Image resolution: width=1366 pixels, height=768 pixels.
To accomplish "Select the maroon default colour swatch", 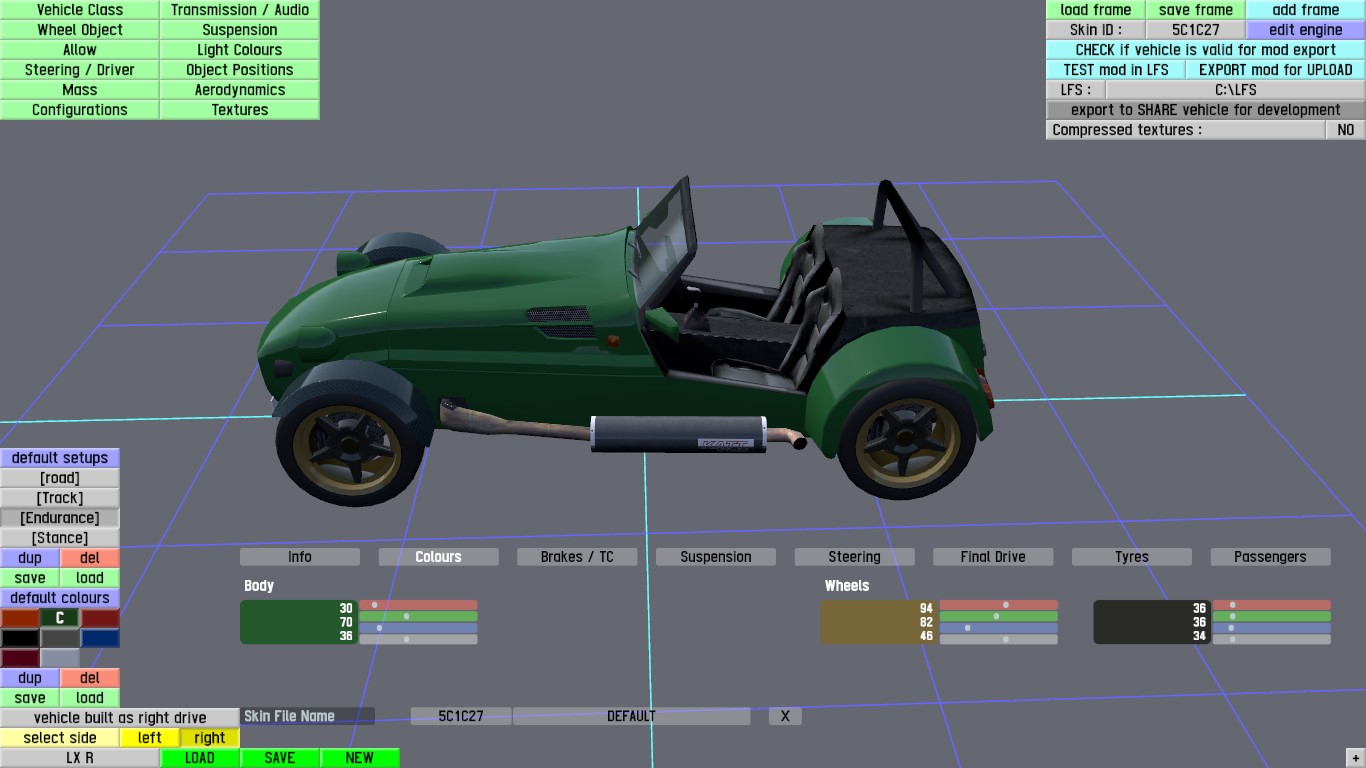I will (x=20, y=658).
